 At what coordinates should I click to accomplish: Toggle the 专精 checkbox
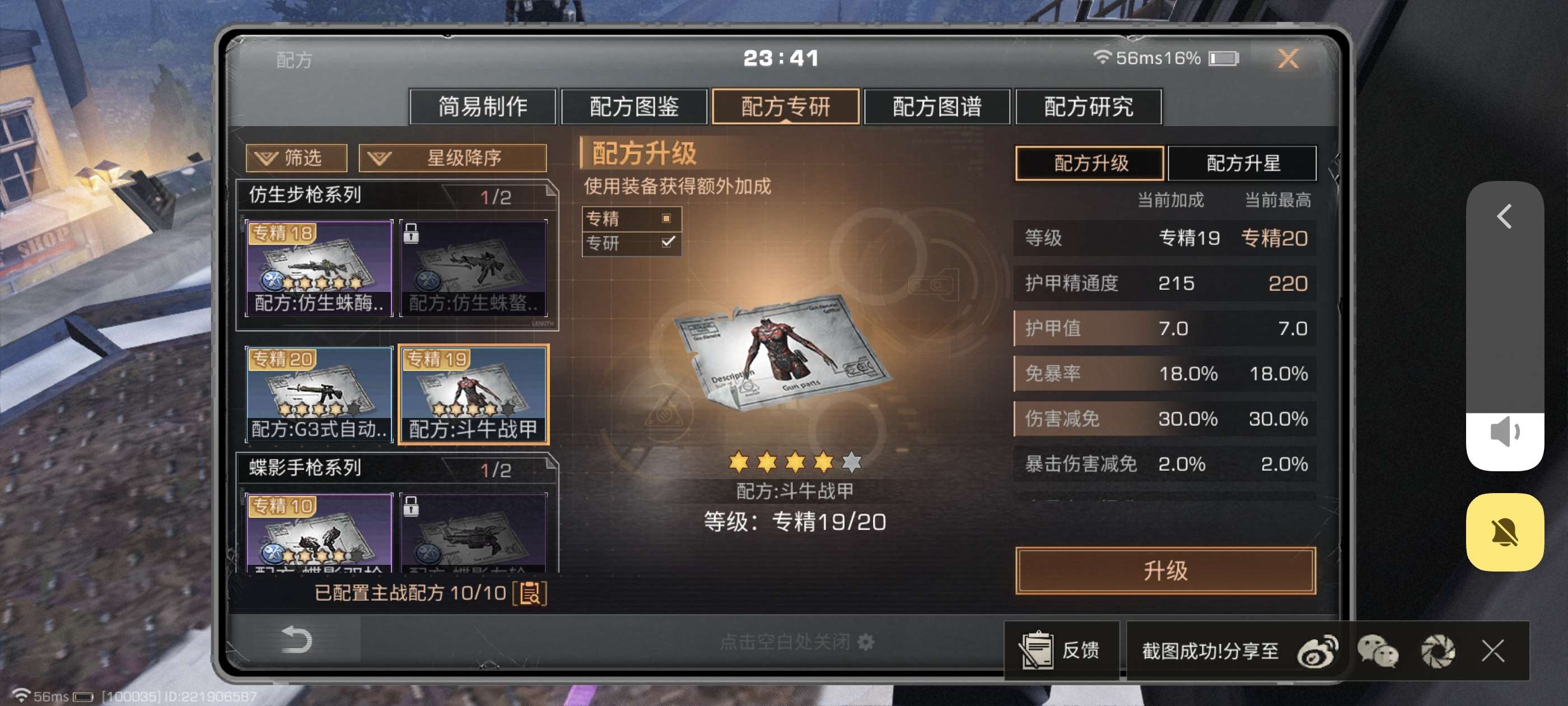(x=666, y=219)
